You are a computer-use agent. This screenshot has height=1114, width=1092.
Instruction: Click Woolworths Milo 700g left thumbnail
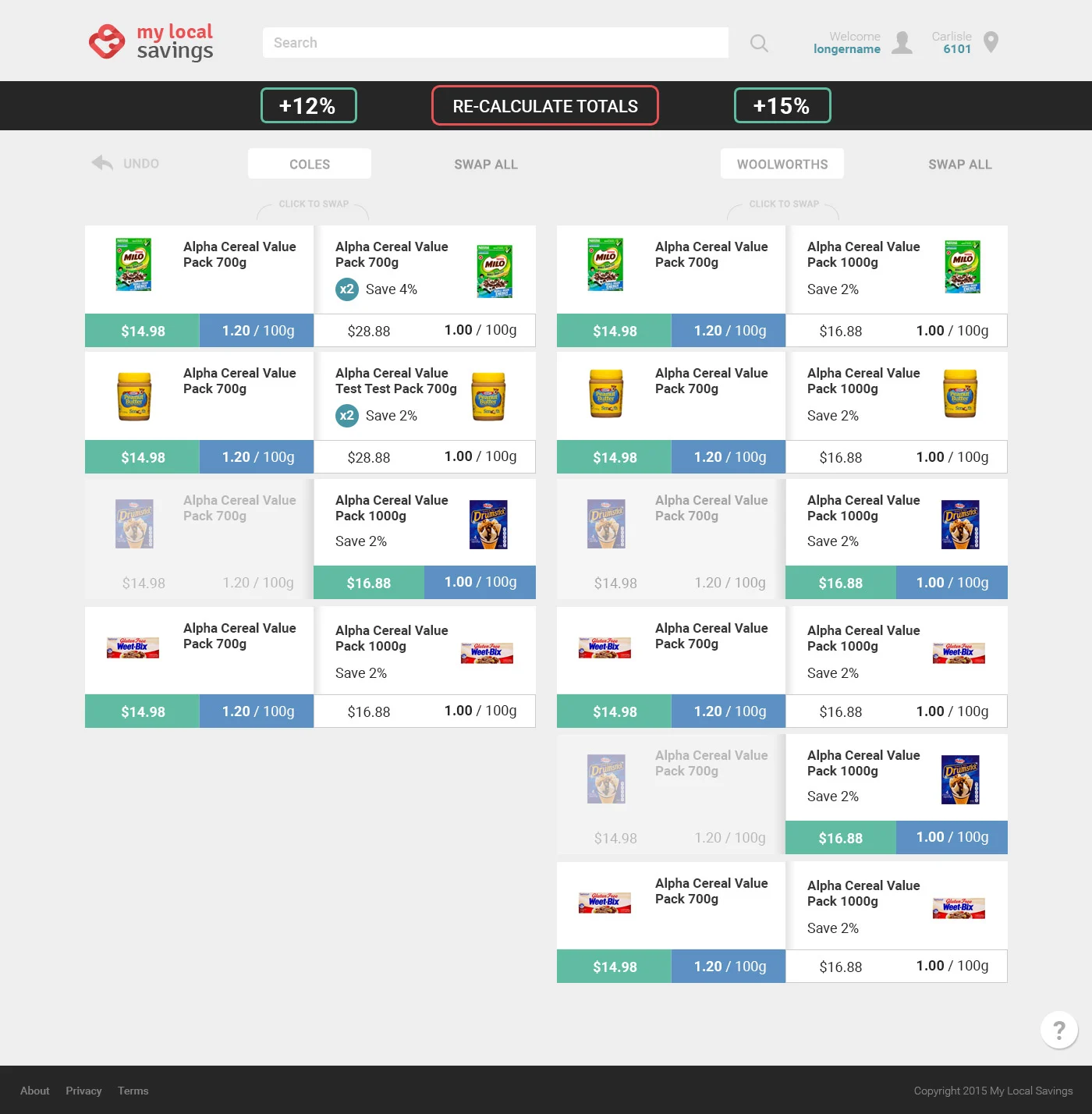click(605, 264)
